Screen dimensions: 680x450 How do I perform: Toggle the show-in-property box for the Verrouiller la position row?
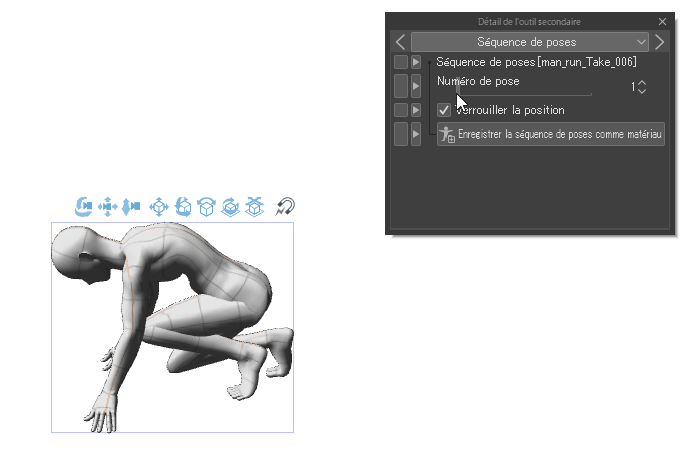tap(401, 110)
